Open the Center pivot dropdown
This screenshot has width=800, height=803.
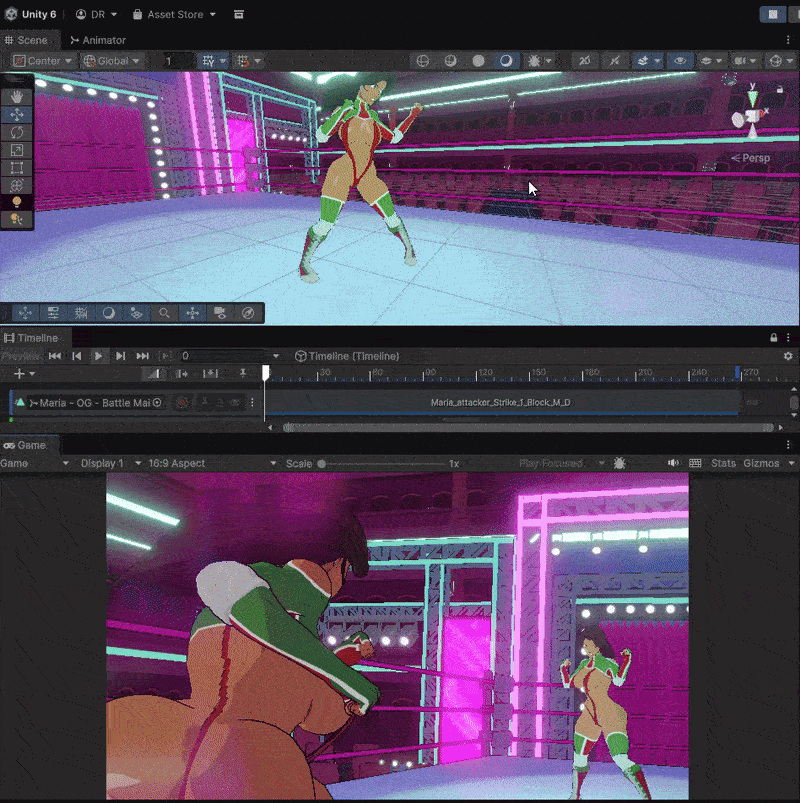click(43, 61)
